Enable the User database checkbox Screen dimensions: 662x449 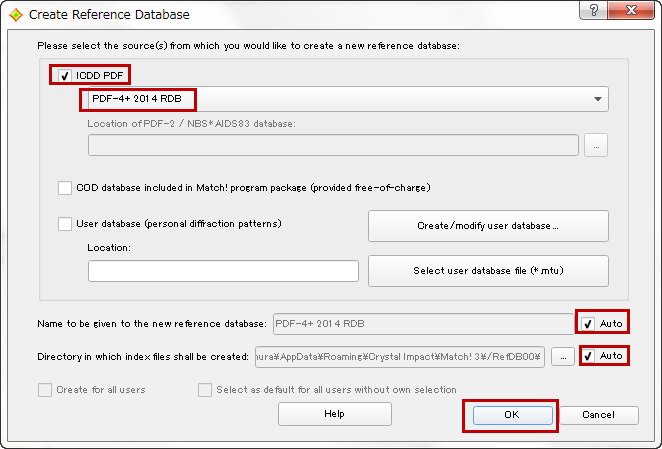[65, 224]
